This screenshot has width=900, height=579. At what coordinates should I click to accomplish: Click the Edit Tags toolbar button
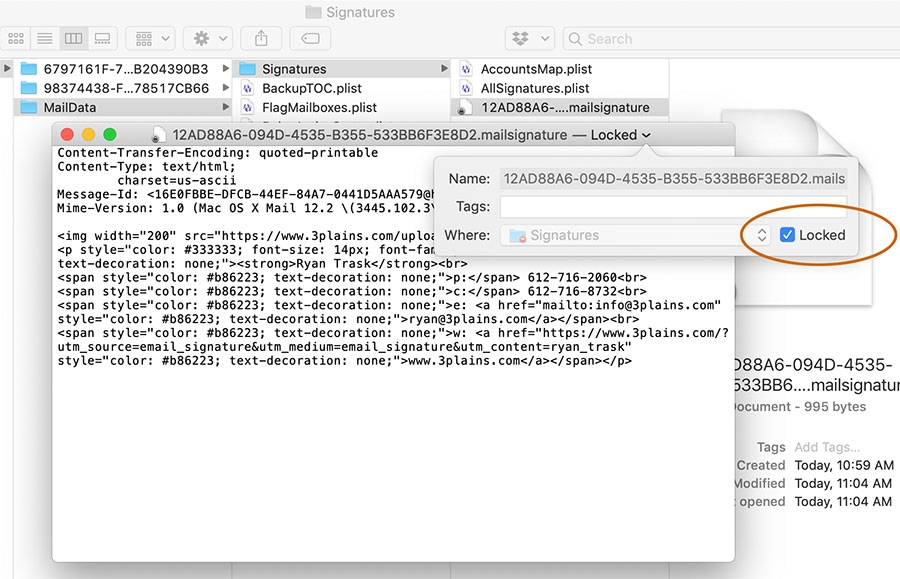(310, 38)
